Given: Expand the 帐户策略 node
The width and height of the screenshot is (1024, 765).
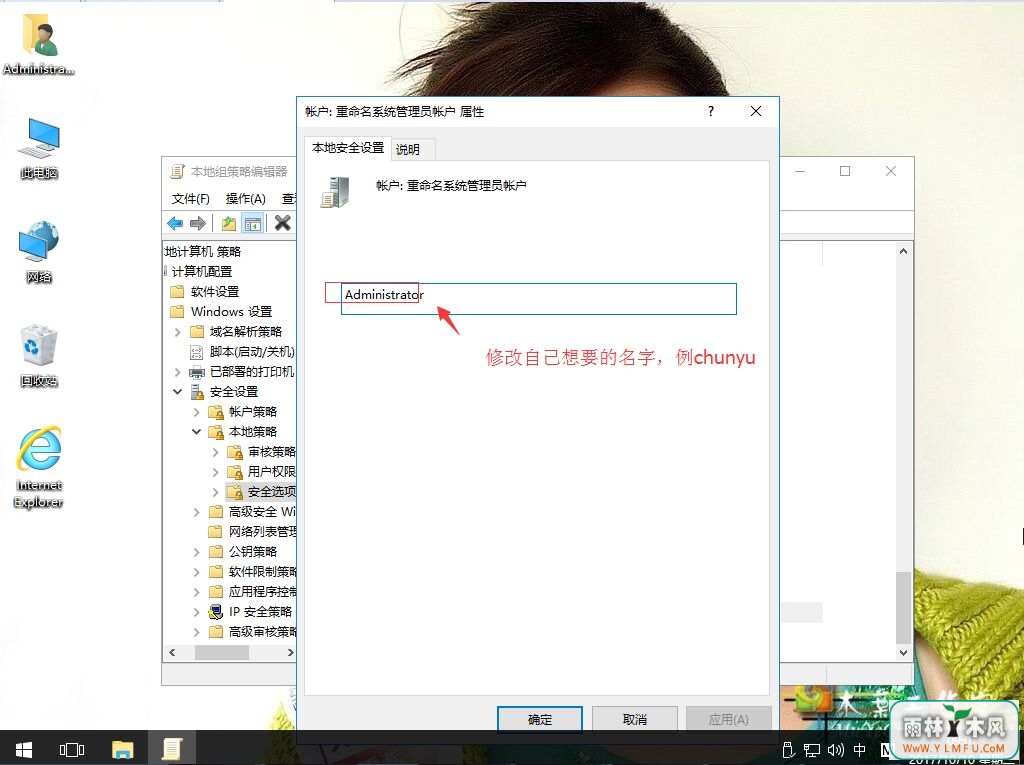Looking at the screenshot, I should 197,412.
